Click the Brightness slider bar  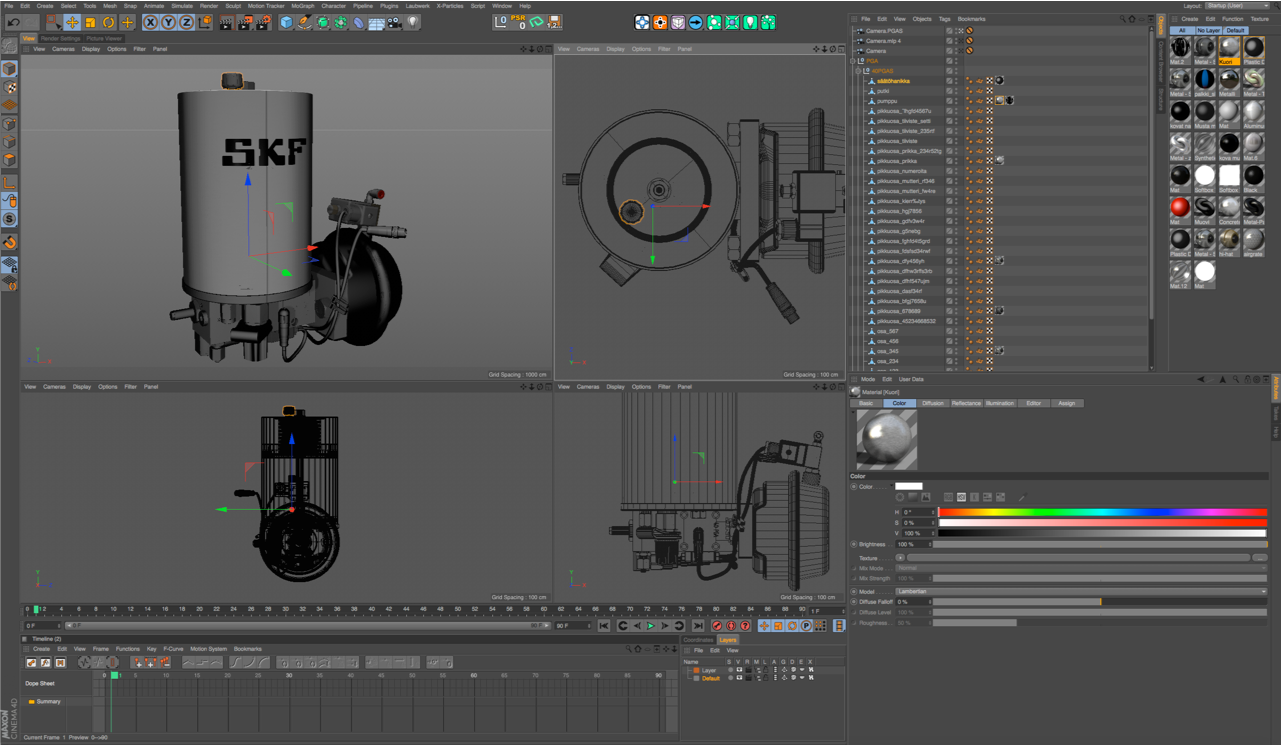(1100, 544)
